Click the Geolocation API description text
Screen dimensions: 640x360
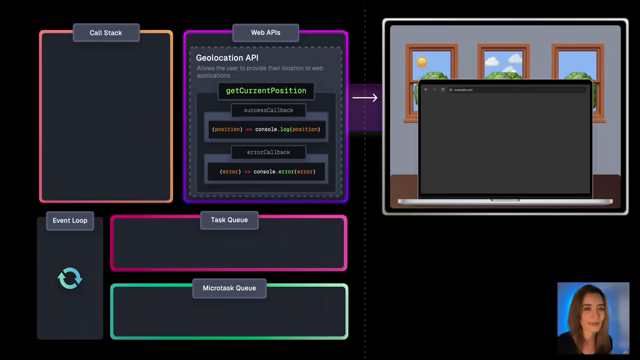(260, 72)
